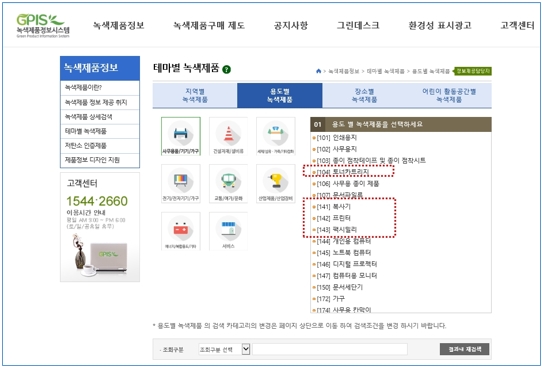Click the 1544·2660 customer center phone number
This screenshot has width=542, height=367.
(x=97, y=201)
